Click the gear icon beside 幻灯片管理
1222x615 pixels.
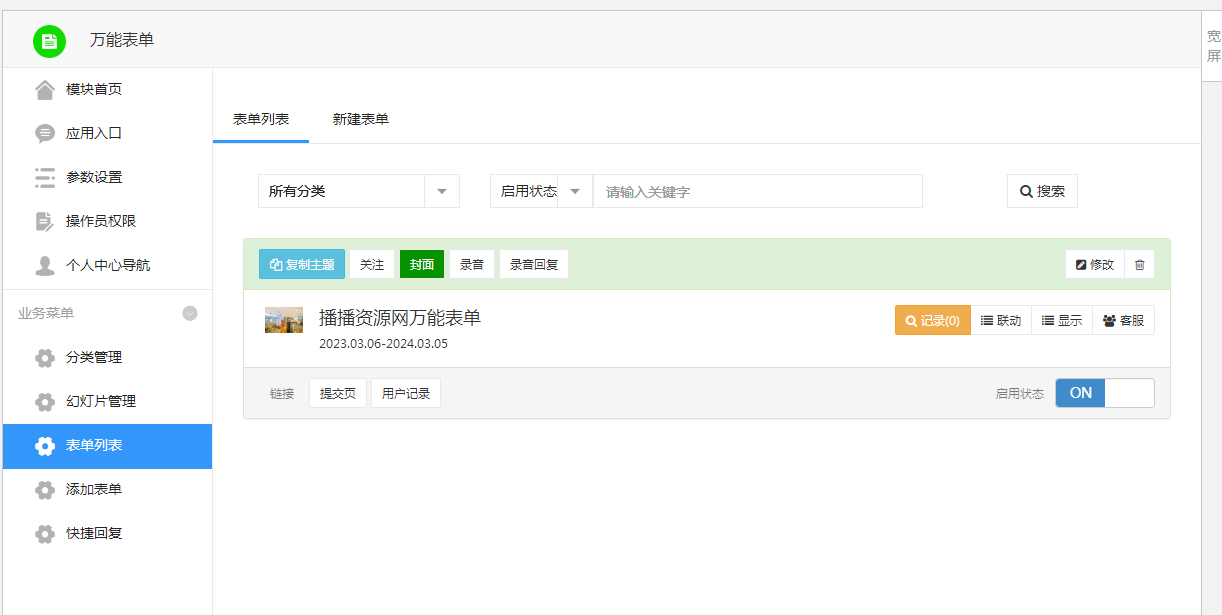45,402
